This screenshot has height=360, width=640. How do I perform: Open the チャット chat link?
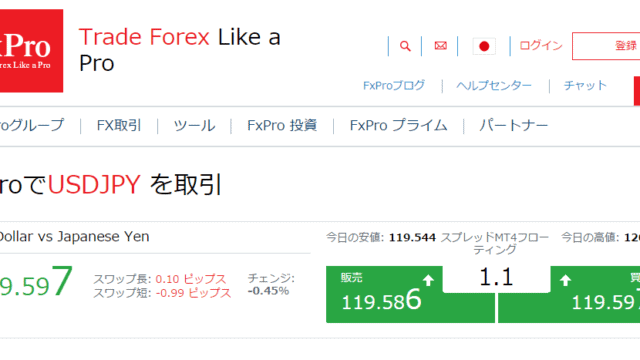[585, 85]
